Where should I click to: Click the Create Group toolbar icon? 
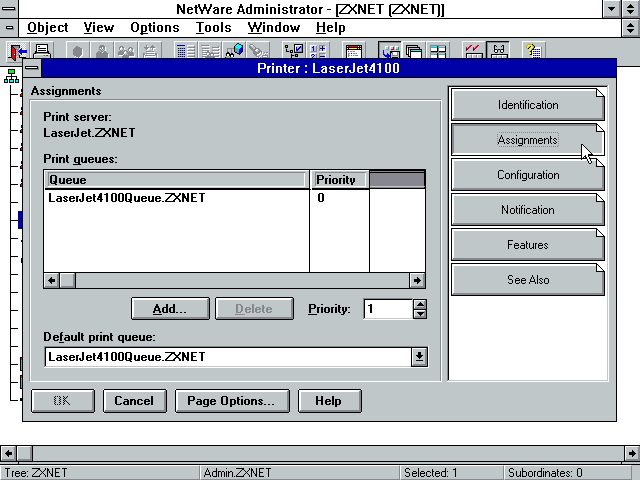click(126, 51)
